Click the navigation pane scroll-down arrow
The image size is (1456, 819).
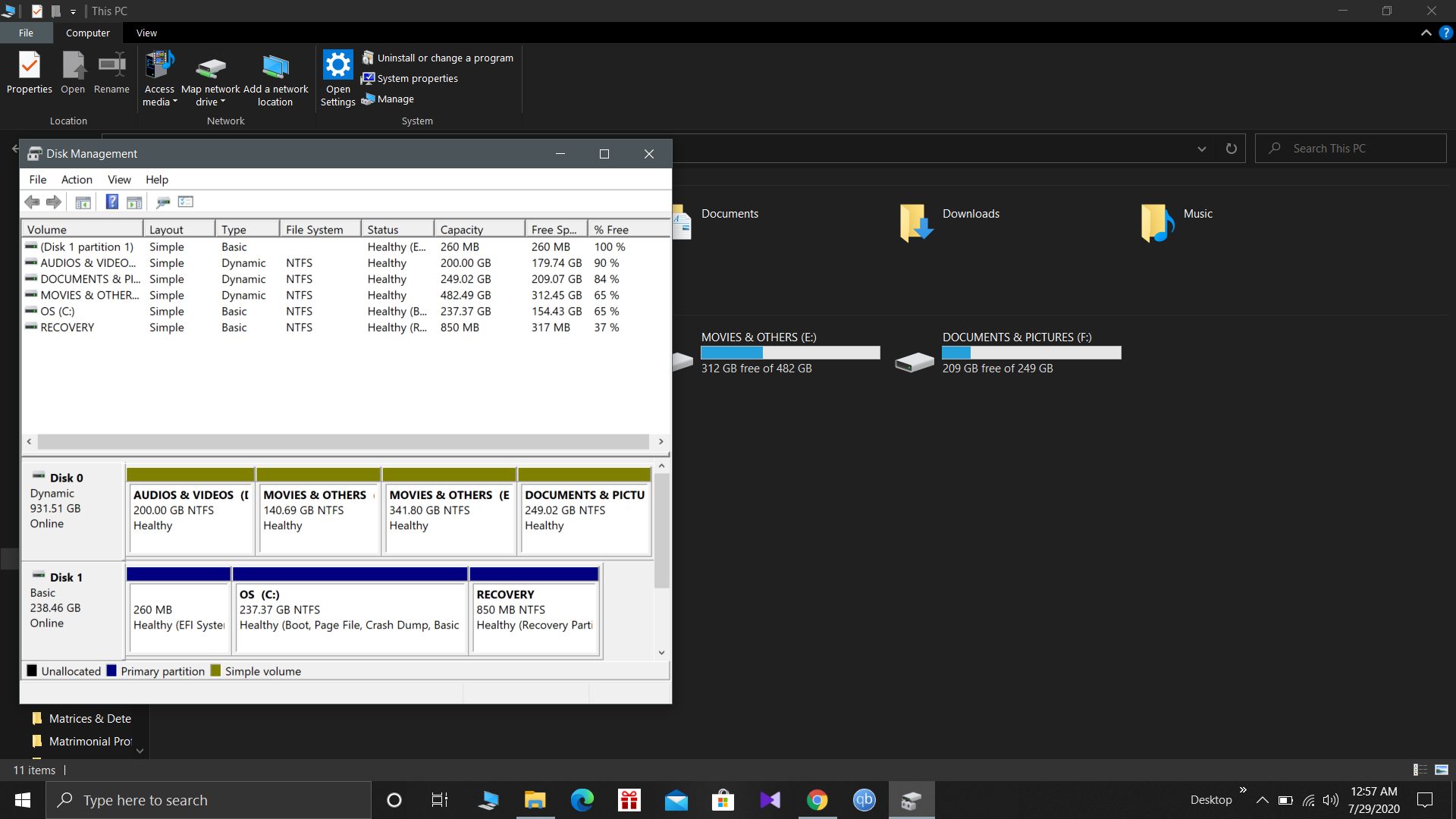[x=140, y=751]
